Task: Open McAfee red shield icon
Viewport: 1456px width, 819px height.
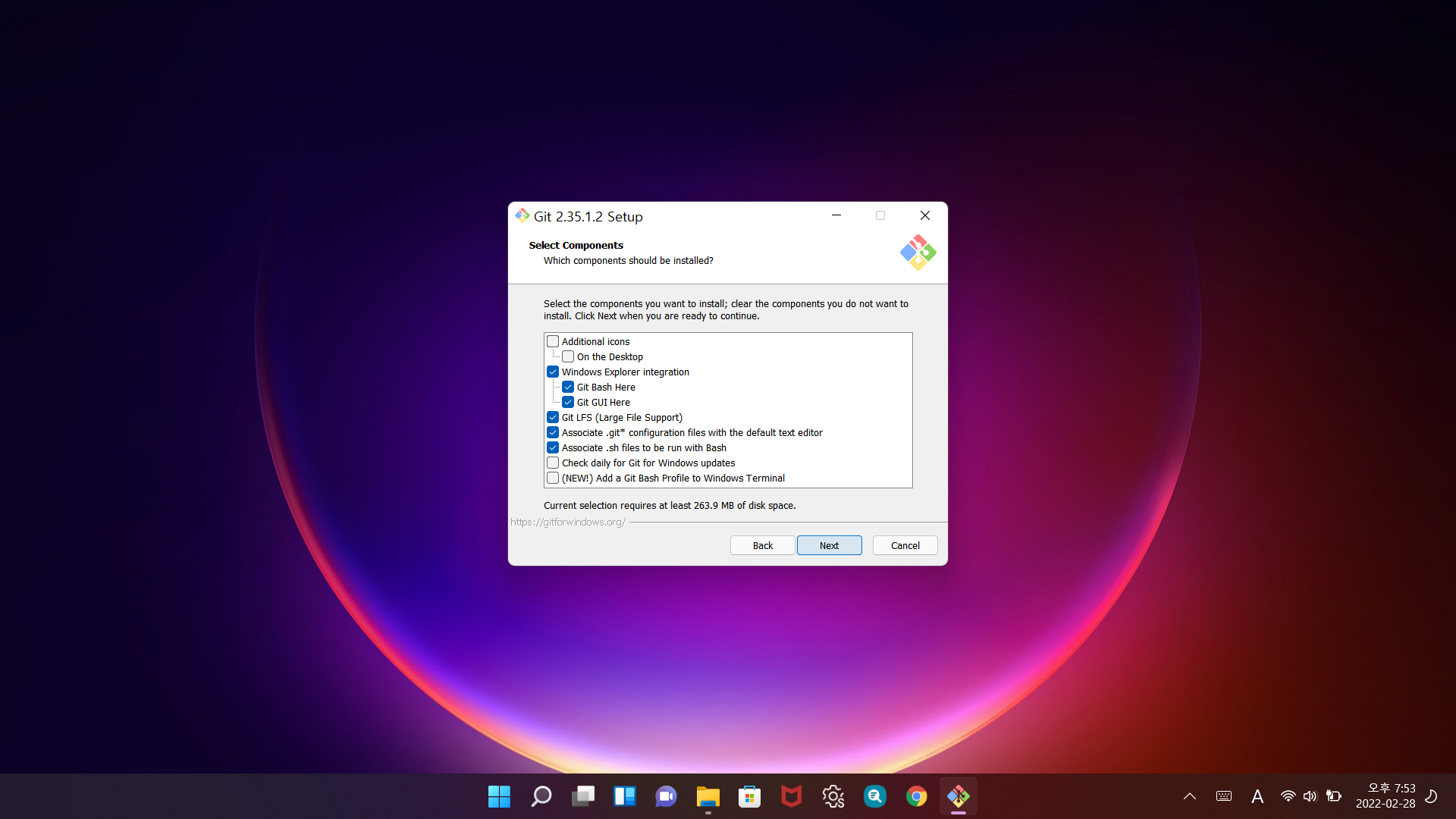Action: pyautogui.click(x=791, y=796)
